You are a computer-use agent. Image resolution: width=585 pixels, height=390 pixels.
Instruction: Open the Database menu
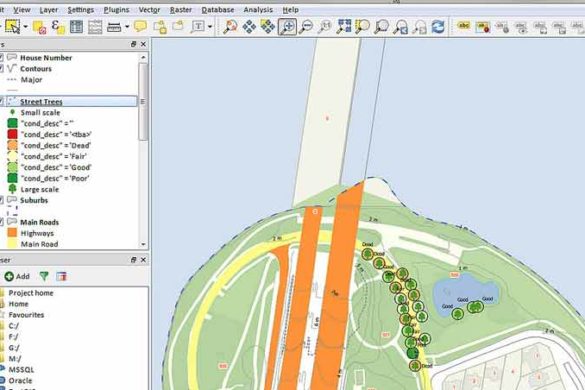pos(218,10)
